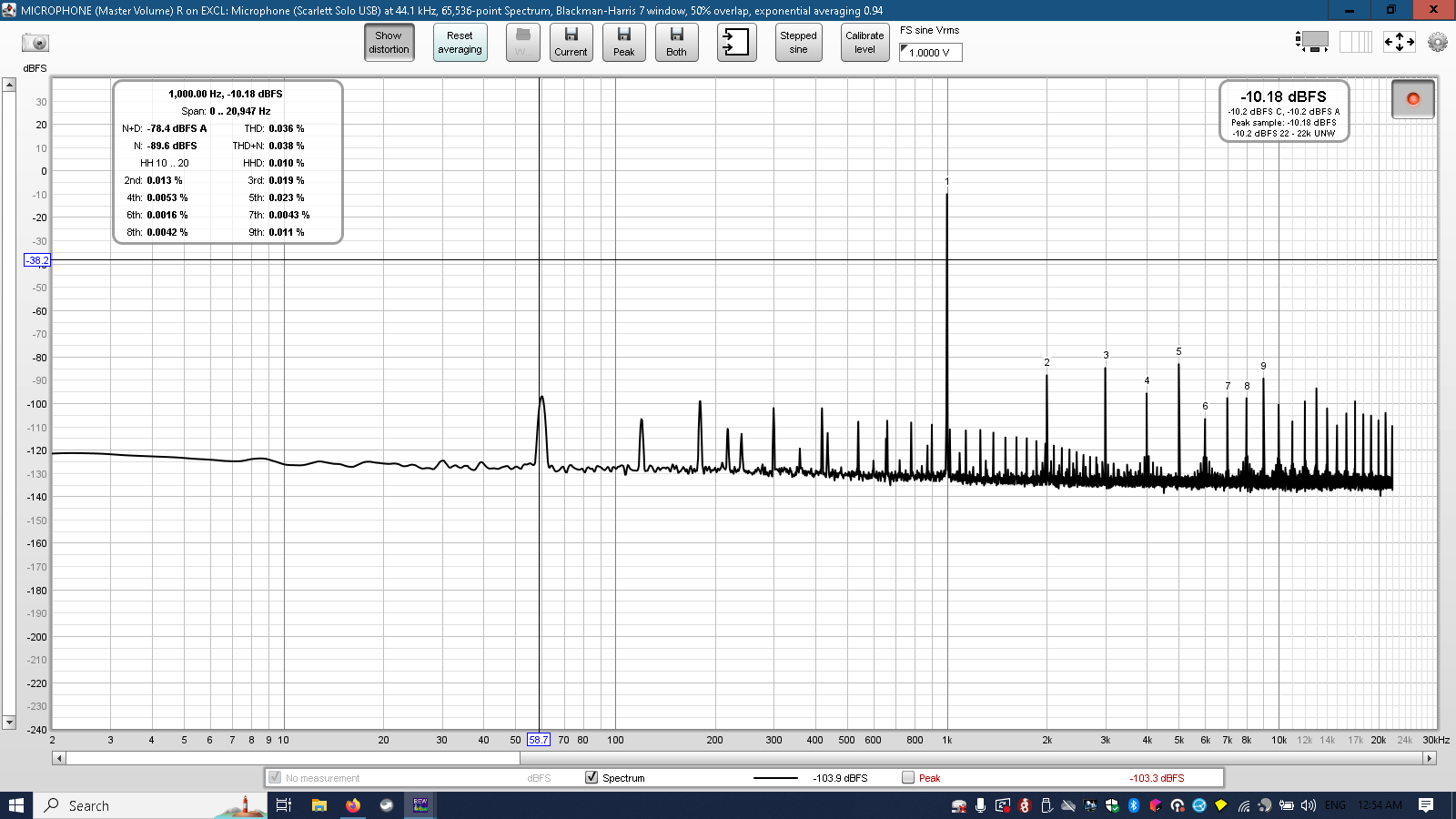Click Spectrum -103.9 dBFS legend value

[840, 778]
